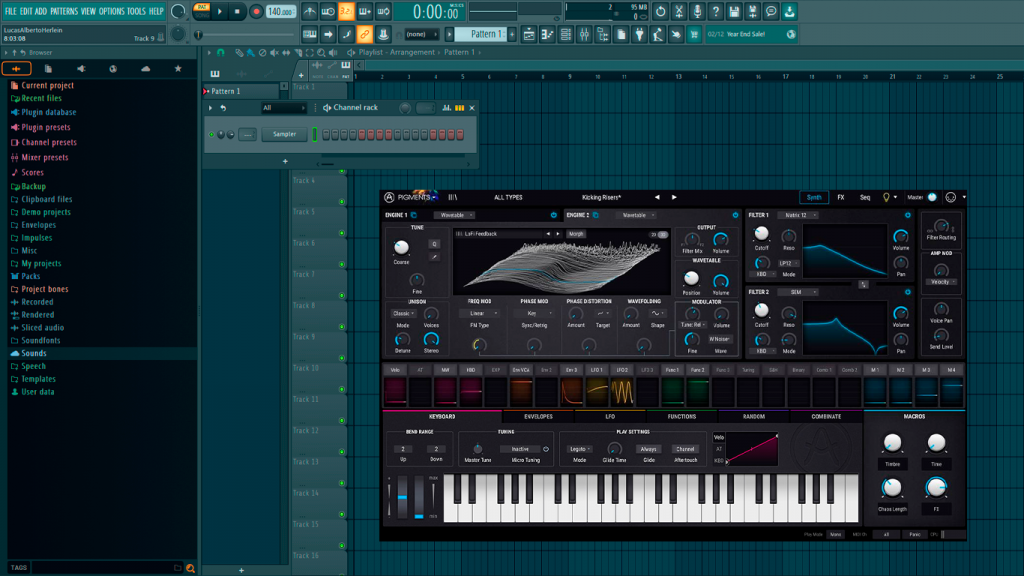Open Filter 1 Matrix 12 type dropdown
The image size is (1024, 576).
click(x=799, y=215)
